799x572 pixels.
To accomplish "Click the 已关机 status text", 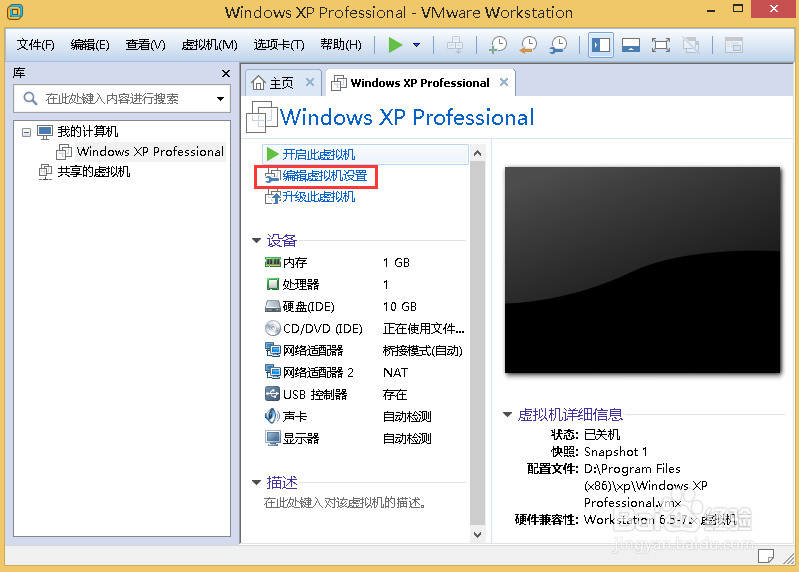I will tap(602, 434).
